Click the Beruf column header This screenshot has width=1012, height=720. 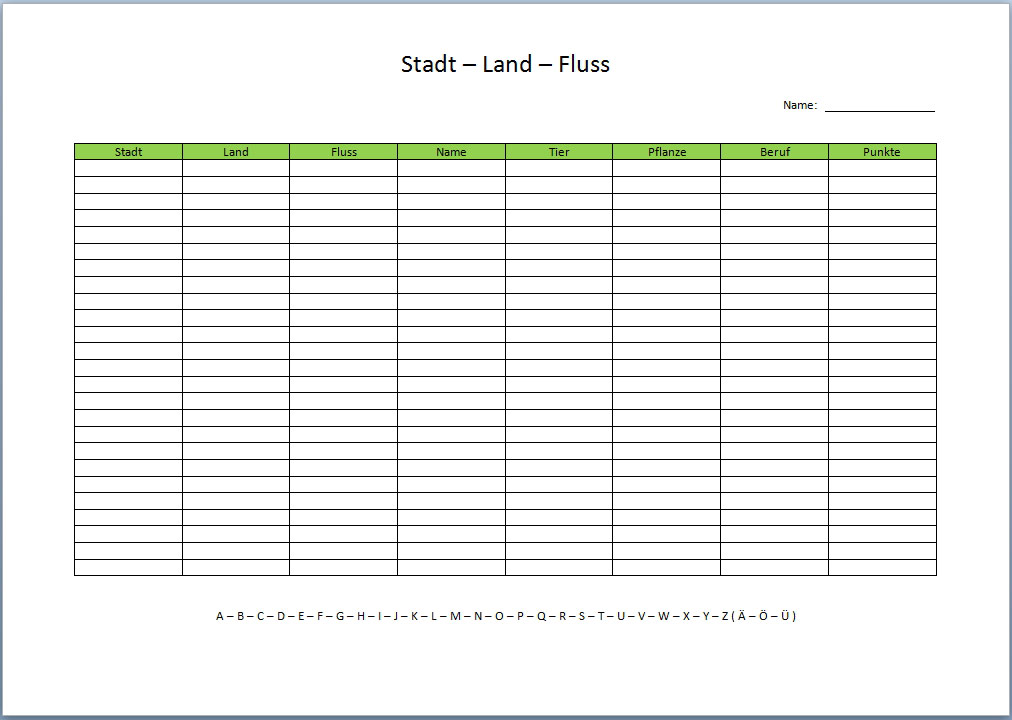[774, 152]
